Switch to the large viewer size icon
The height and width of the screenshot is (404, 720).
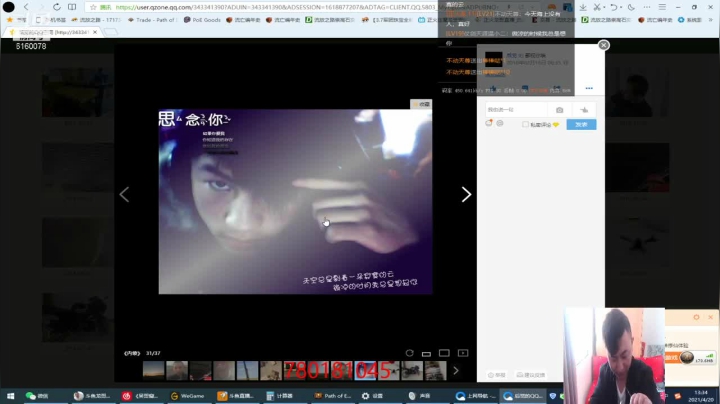pyautogui.click(x=444, y=353)
